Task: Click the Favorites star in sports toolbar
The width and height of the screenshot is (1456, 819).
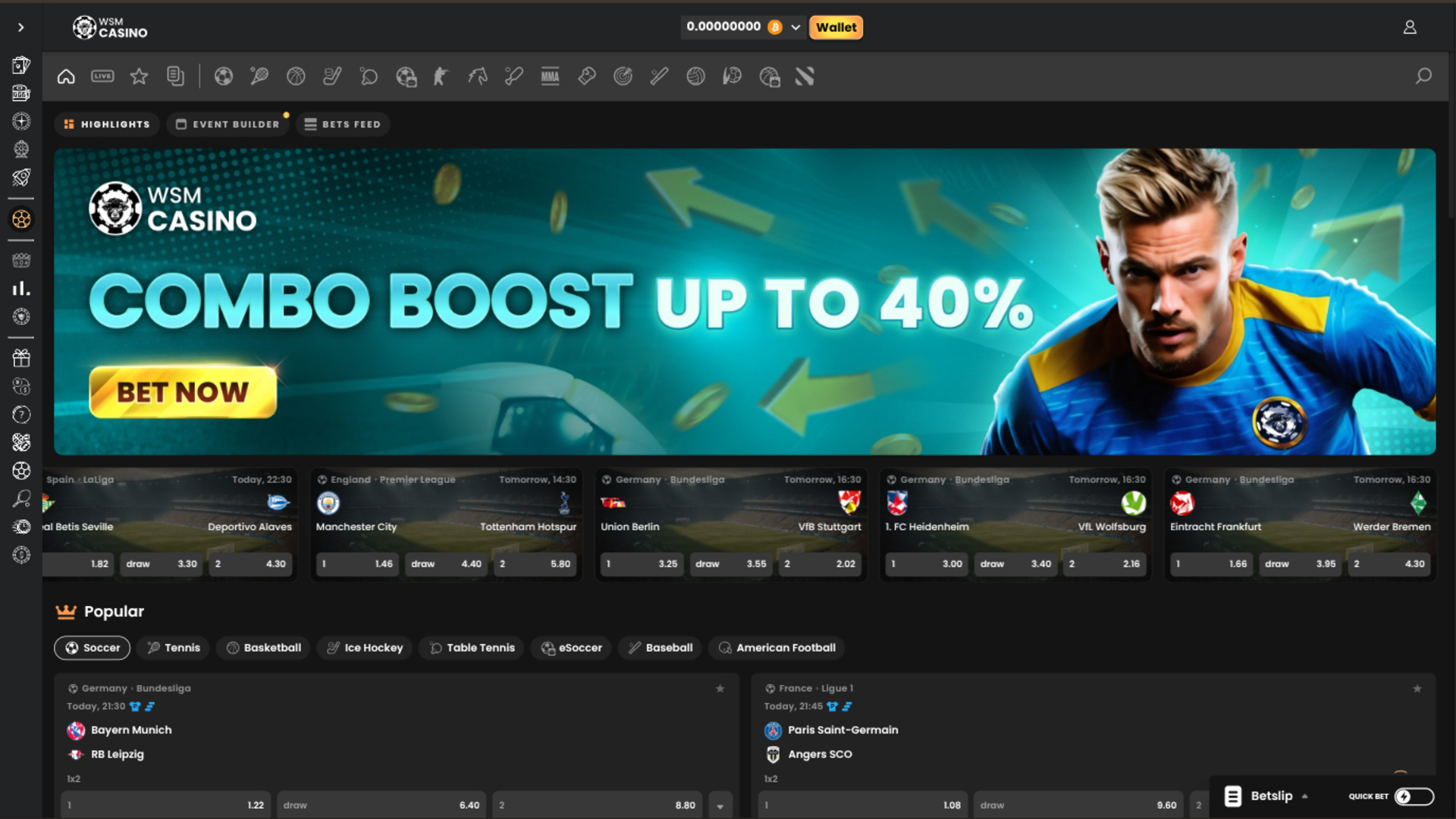Action: click(x=139, y=77)
